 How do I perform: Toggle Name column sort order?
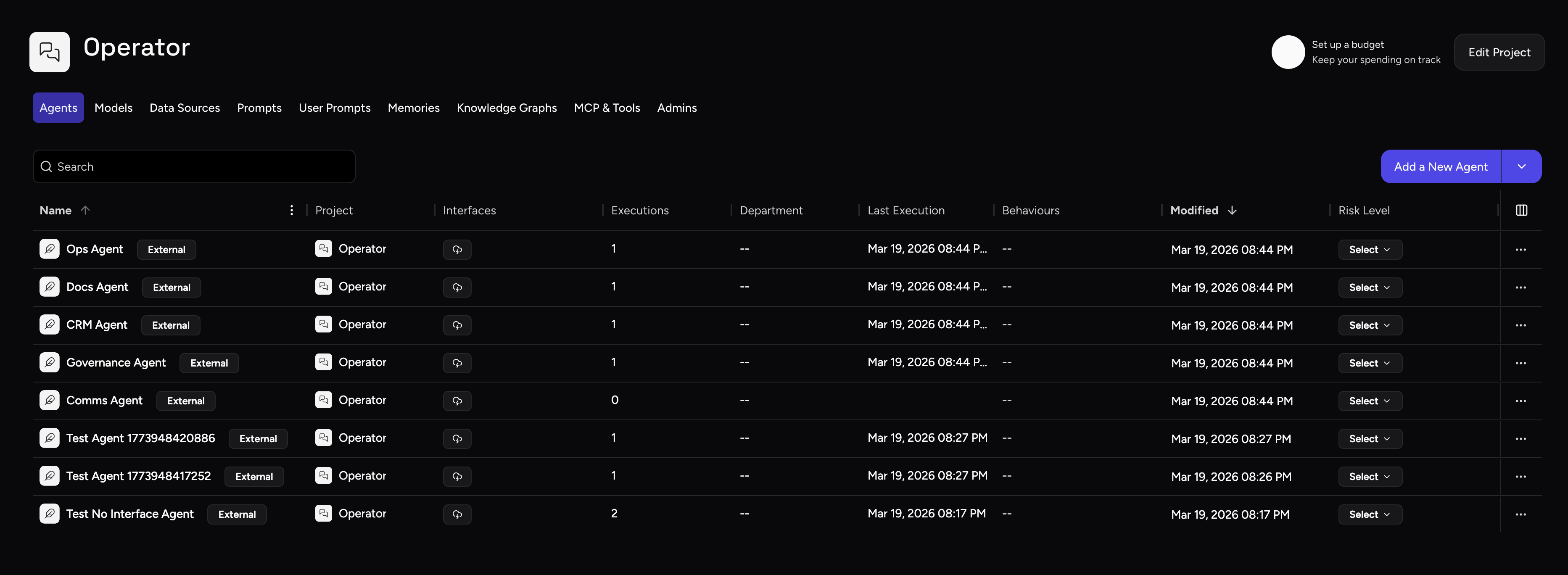click(85, 211)
